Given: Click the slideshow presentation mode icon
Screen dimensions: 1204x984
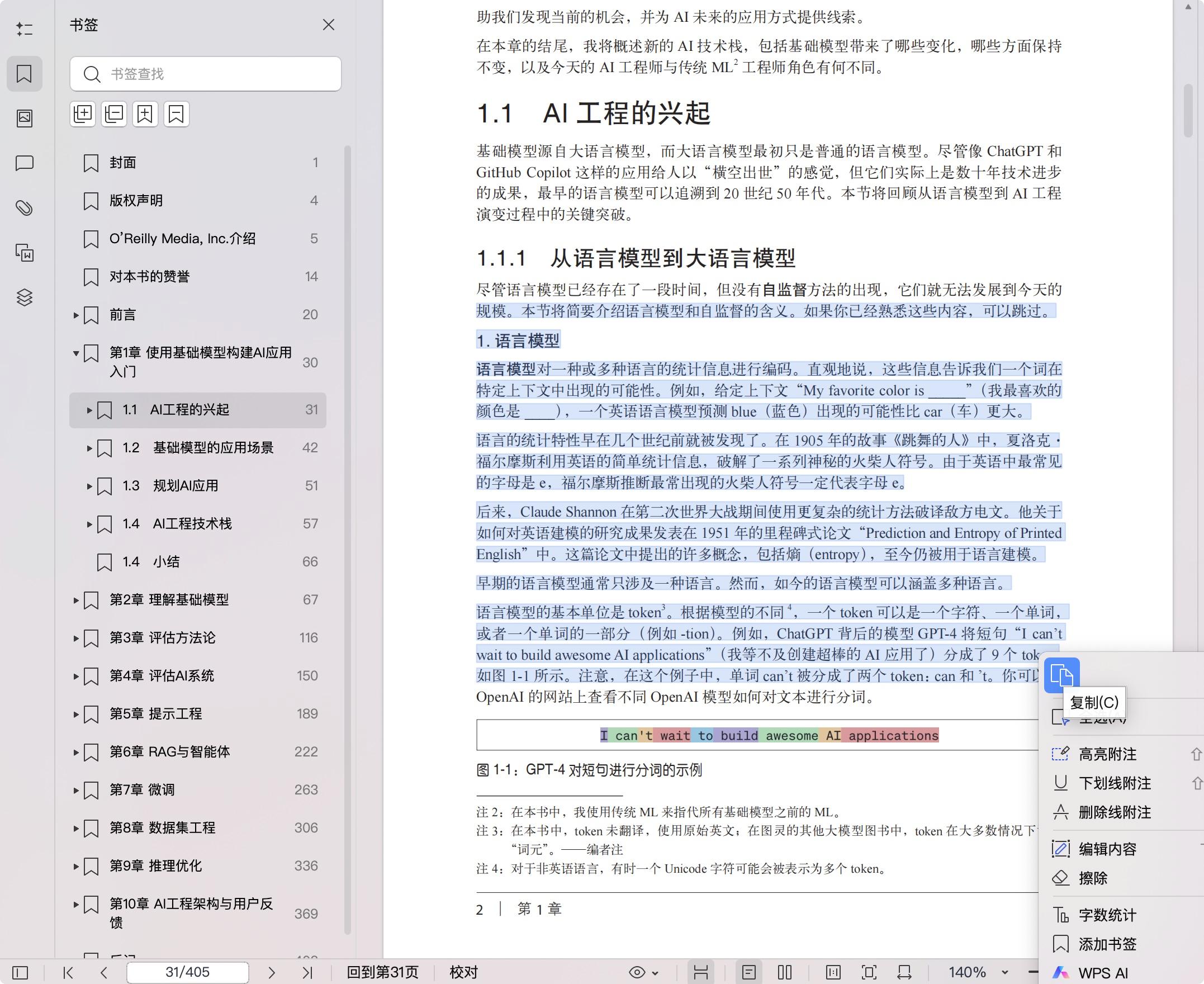Looking at the screenshot, I should [904, 973].
